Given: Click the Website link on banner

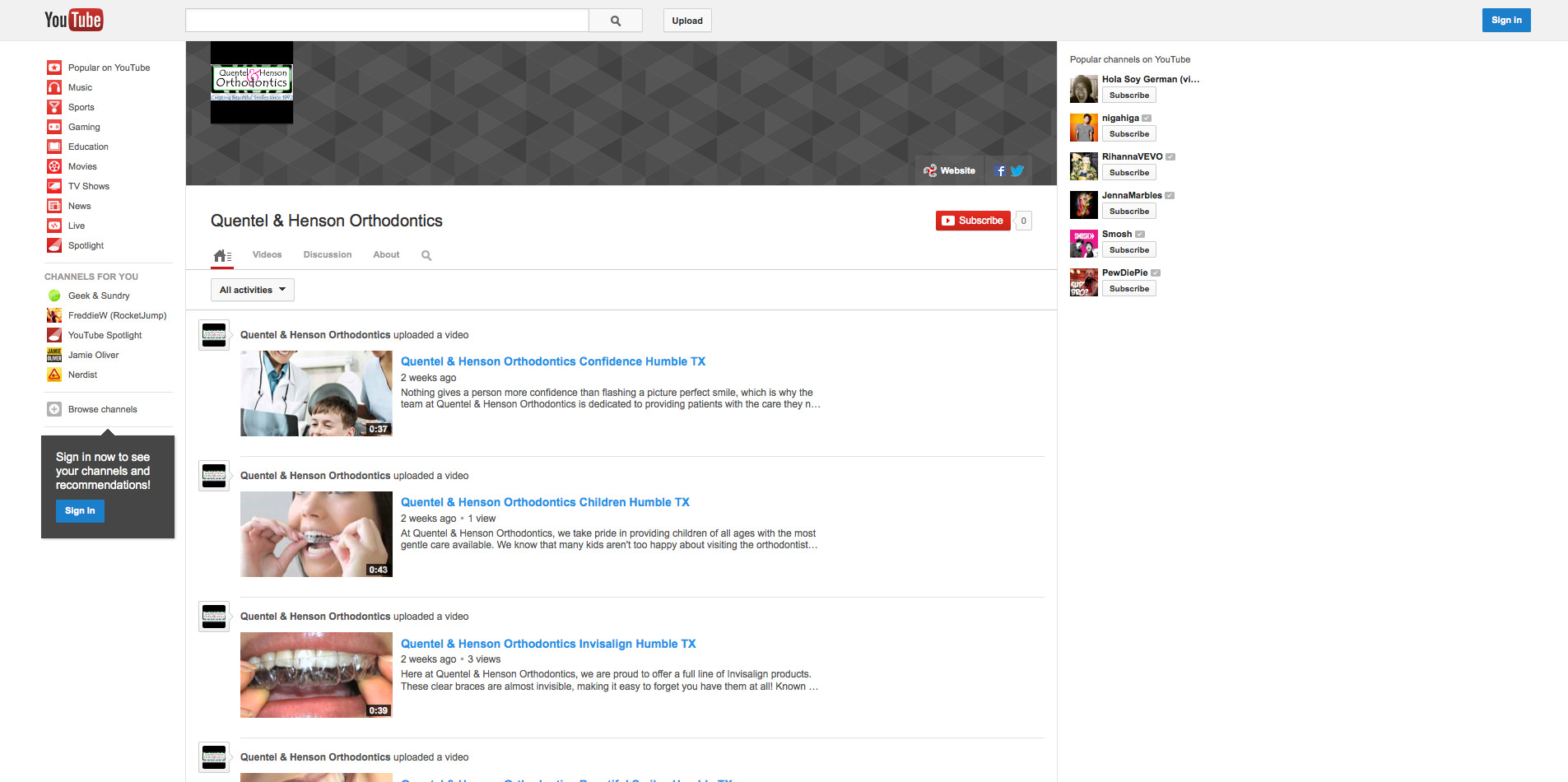Looking at the screenshot, I should pos(950,171).
